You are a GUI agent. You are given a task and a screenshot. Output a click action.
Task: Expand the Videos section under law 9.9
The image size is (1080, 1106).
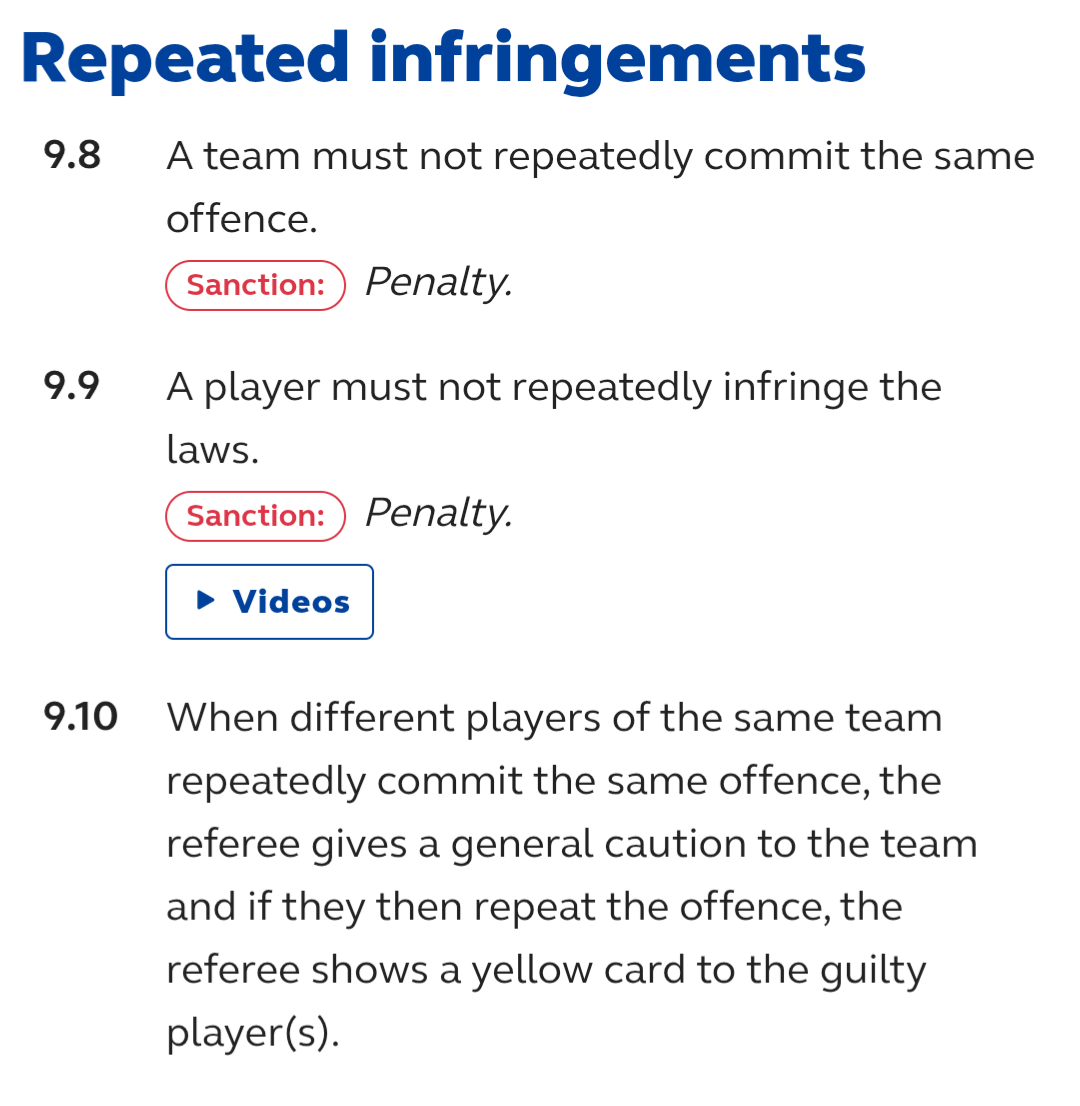(x=269, y=602)
